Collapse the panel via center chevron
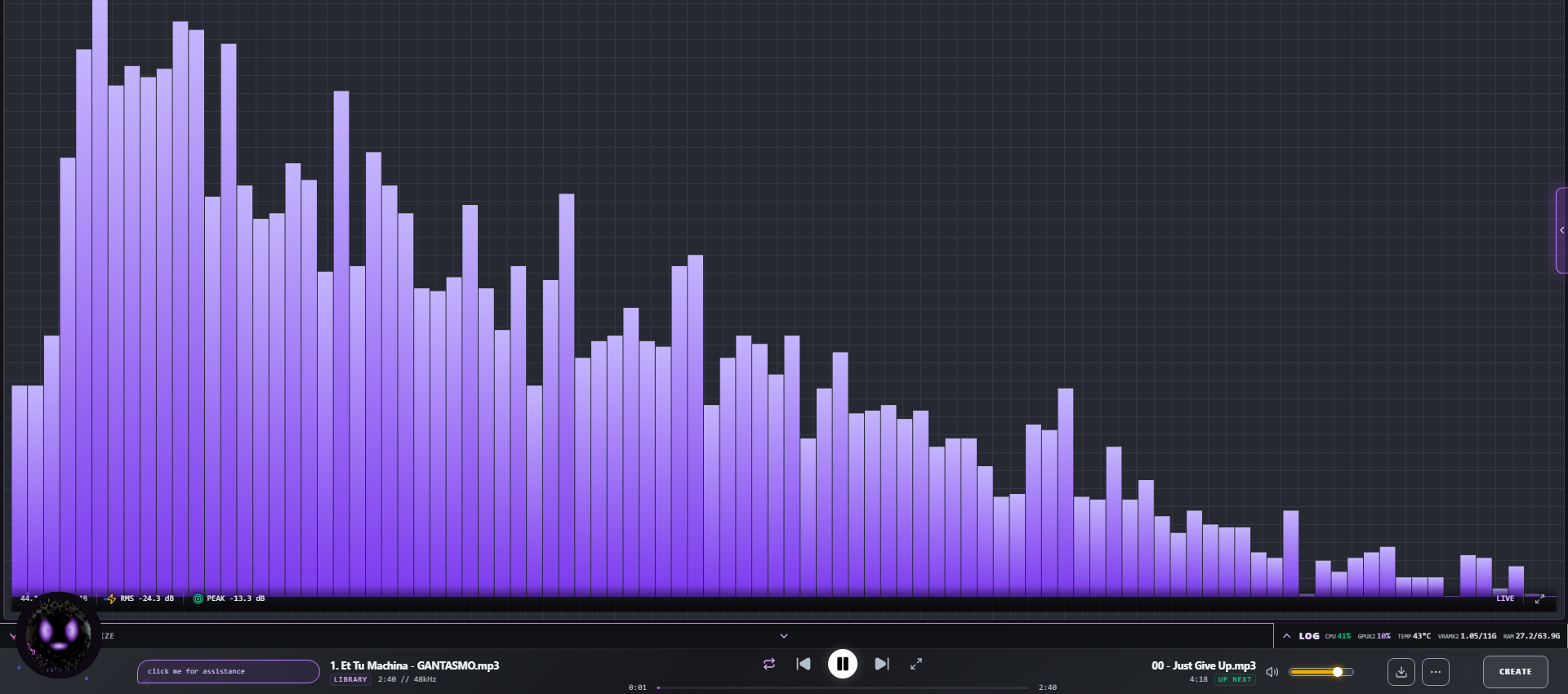Screen dimensions: 1568x694 point(784,636)
